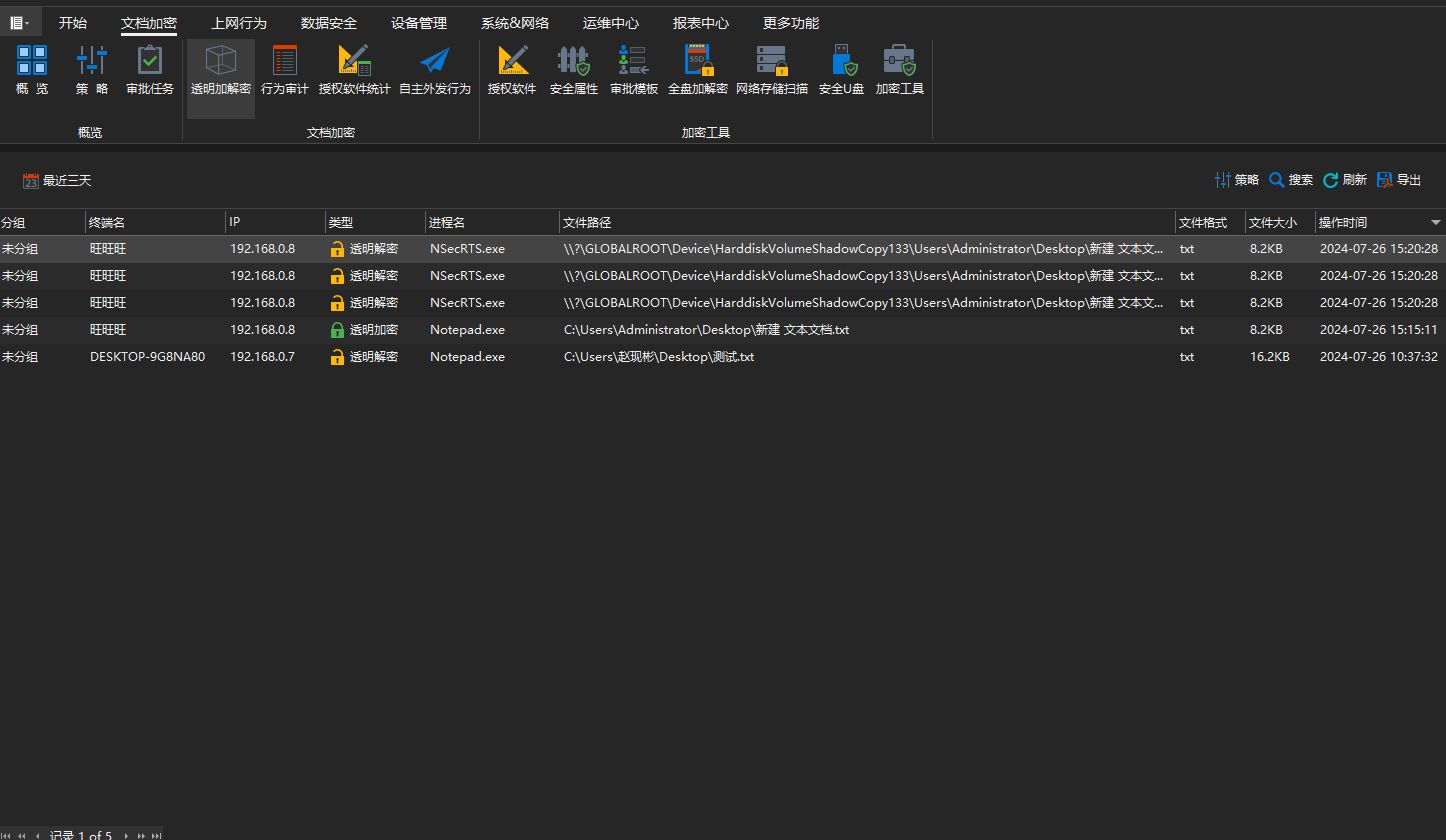Open 安全属性 security attributes
This screenshot has height=840, width=1446.
(x=574, y=69)
